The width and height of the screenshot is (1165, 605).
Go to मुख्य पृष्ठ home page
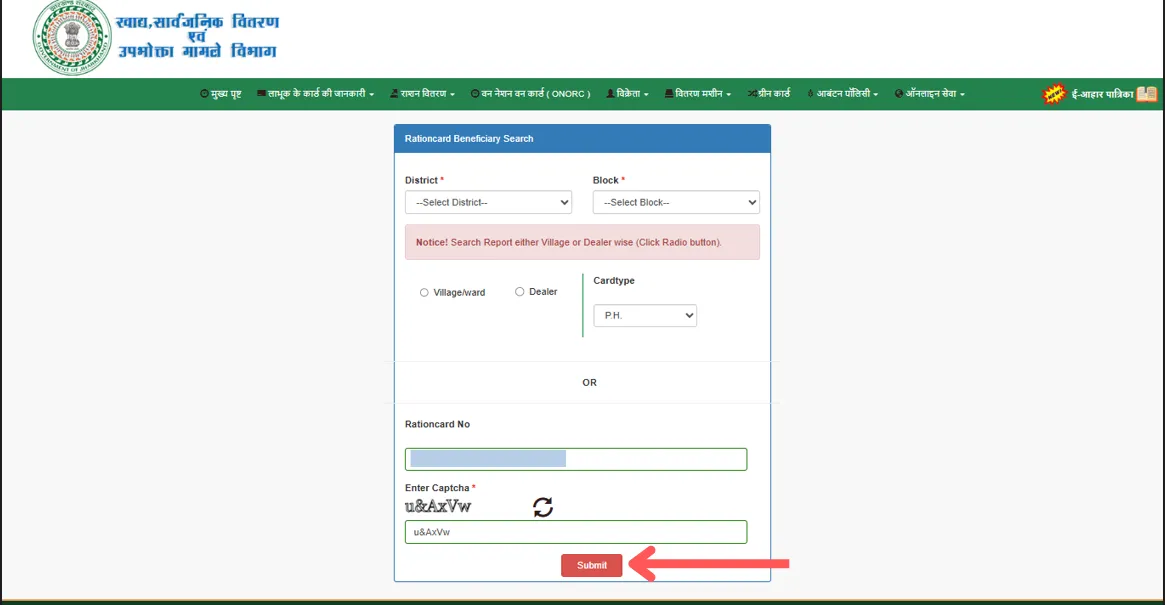tap(221, 94)
